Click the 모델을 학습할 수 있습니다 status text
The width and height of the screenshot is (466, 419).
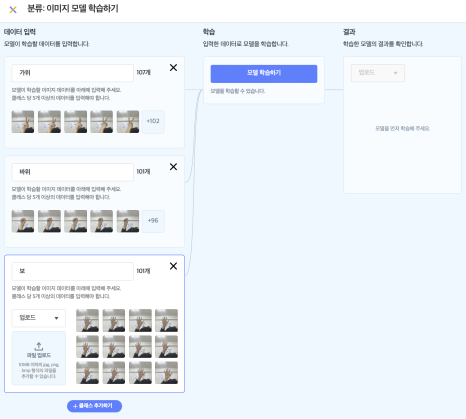238,91
